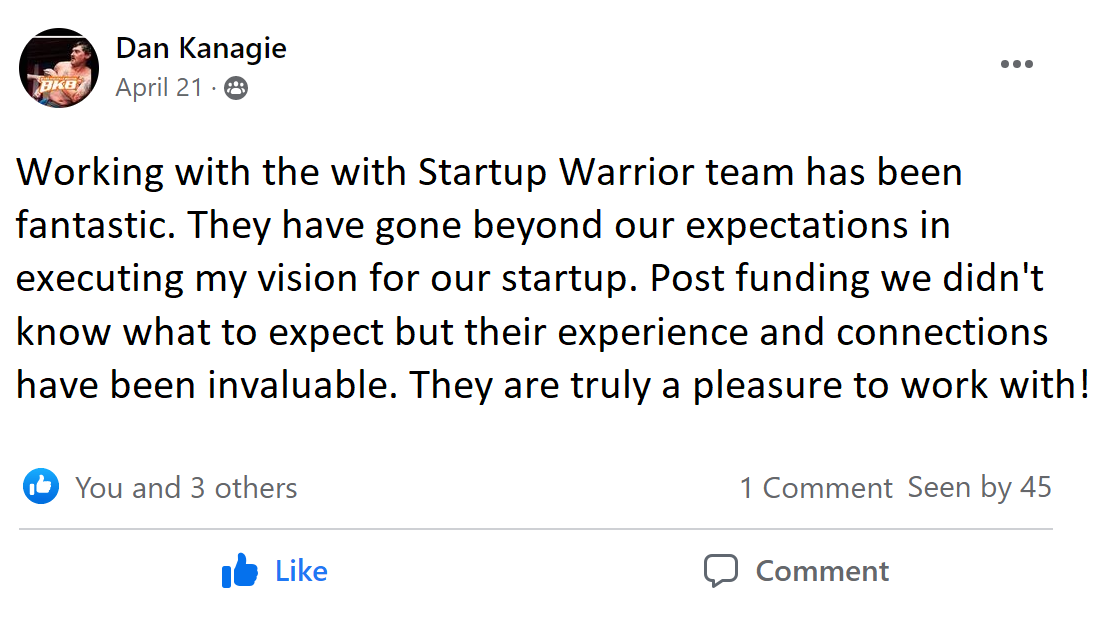1102x620 pixels.
Task: Open Dan Kanagie's profile picture
Action: [x=59, y=68]
